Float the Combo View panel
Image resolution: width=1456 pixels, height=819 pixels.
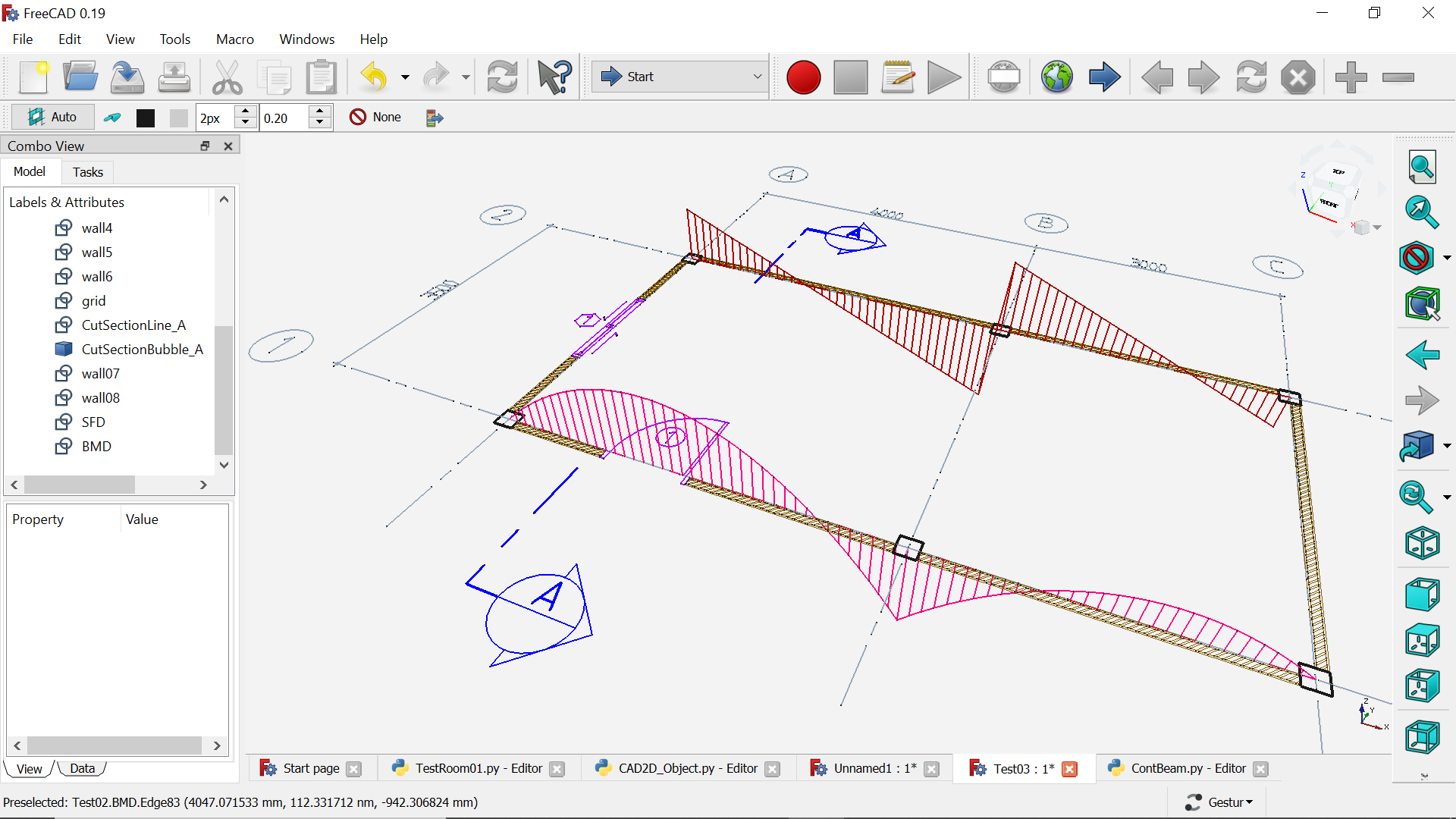tap(205, 146)
